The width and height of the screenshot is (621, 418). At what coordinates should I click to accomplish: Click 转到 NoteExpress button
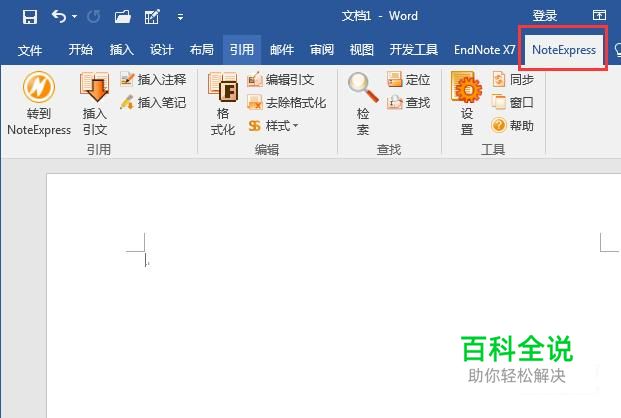point(39,104)
